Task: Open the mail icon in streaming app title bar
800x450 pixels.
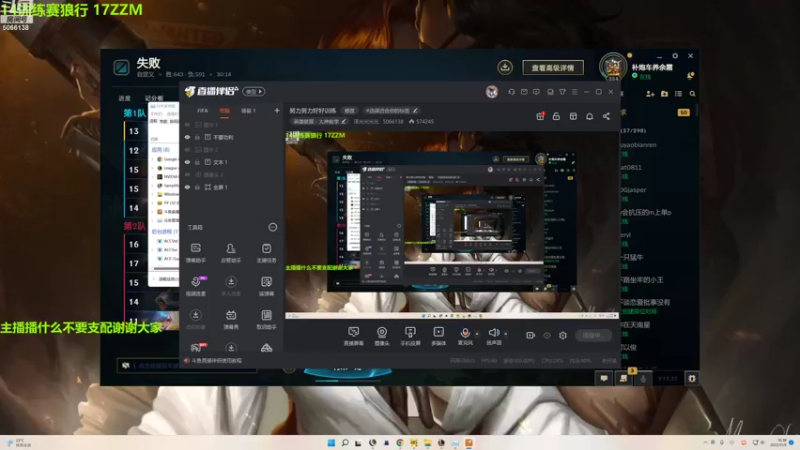Action: [524, 92]
